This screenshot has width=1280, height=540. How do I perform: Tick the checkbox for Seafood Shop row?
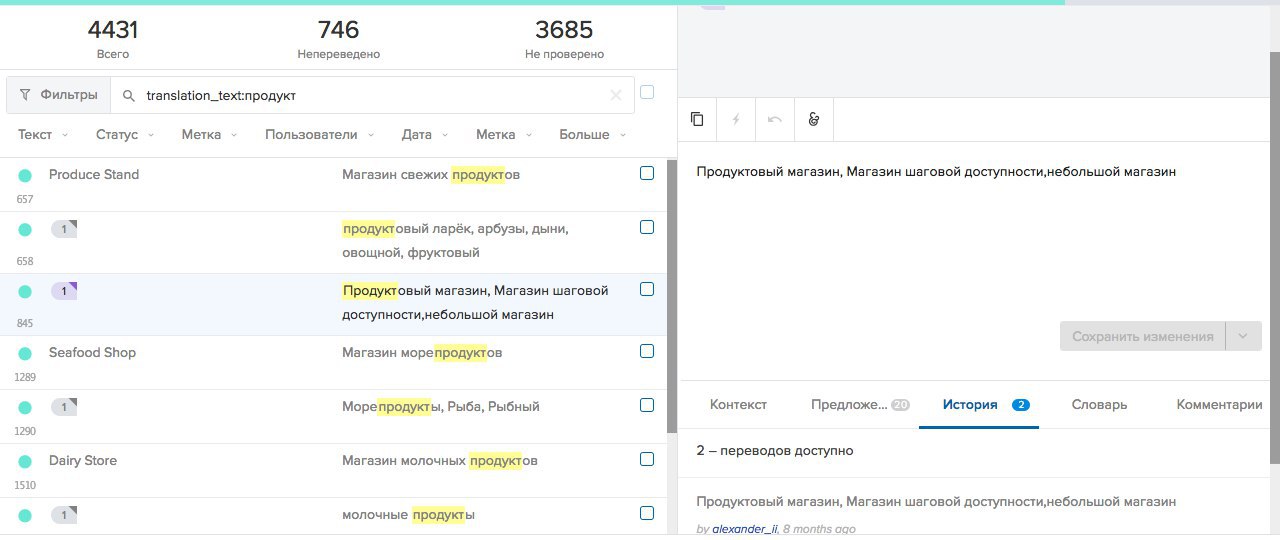click(647, 351)
